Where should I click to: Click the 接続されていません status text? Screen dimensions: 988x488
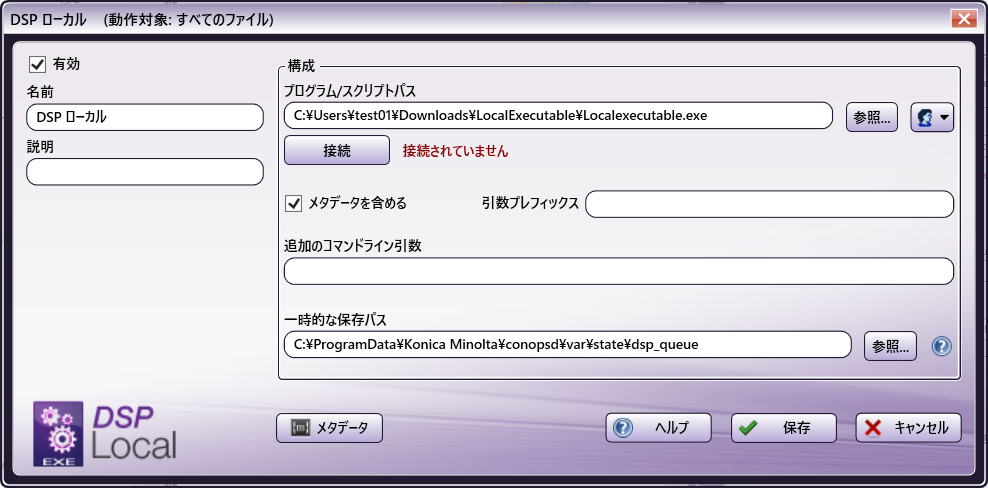[455, 151]
